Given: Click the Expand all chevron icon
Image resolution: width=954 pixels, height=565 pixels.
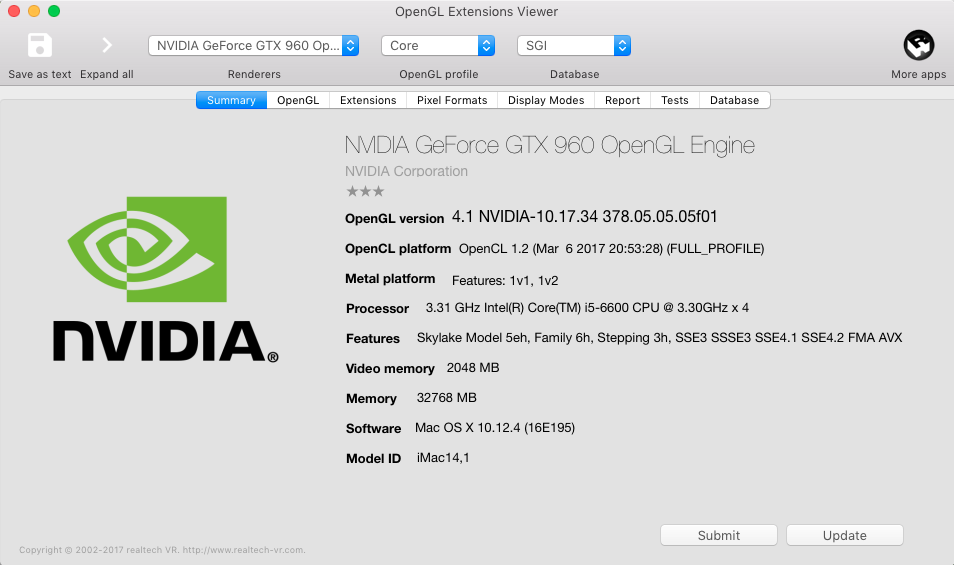Looking at the screenshot, I should 107,45.
